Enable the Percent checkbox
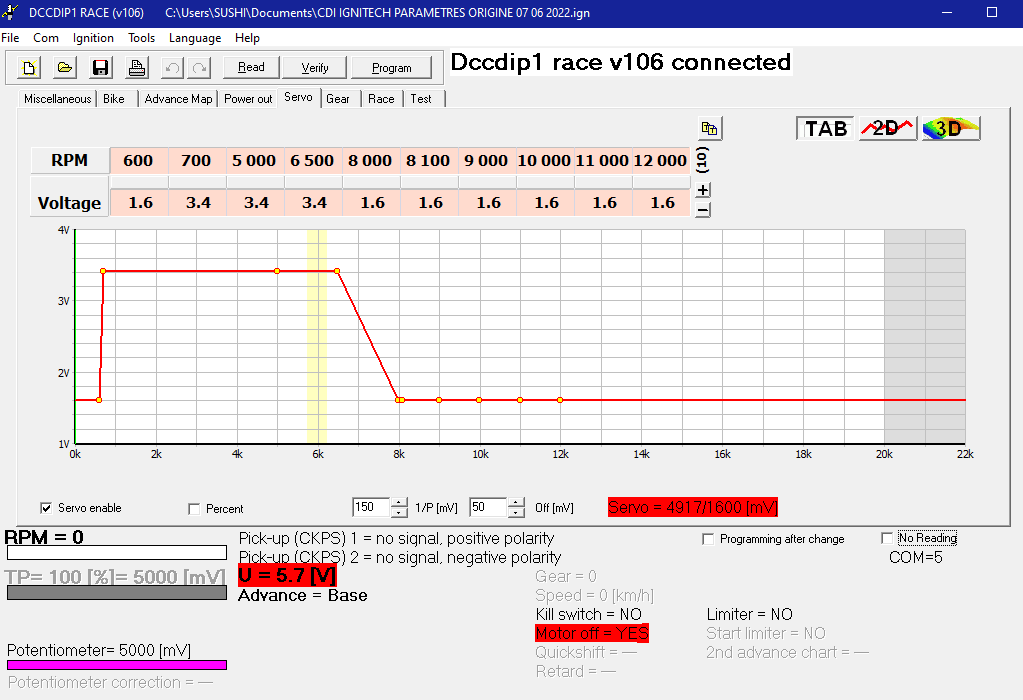The width and height of the screenshot is (1023, 700). 194,509
